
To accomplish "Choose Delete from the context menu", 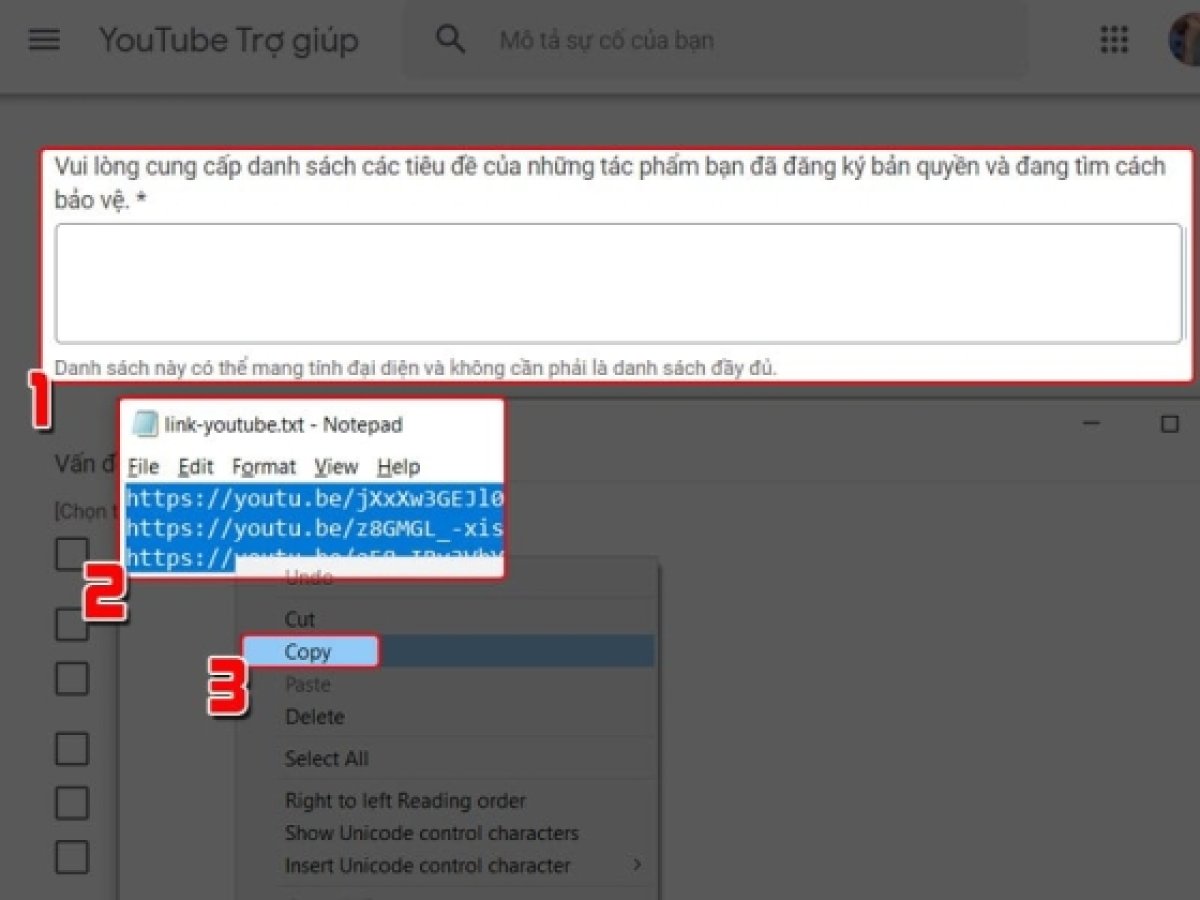I will [x=445, y=717].
